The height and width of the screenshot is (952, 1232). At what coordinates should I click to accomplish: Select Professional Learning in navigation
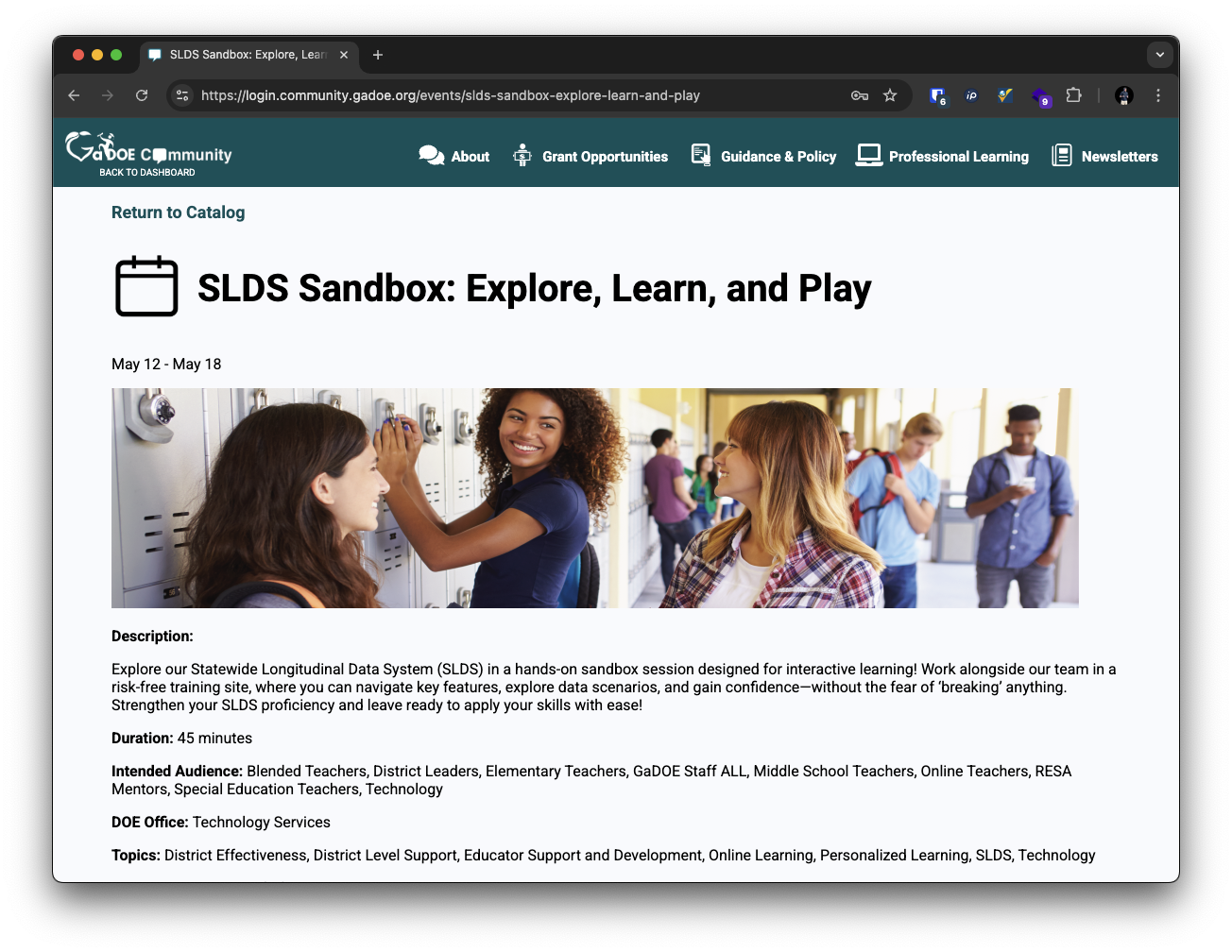(x=942, y=157)
